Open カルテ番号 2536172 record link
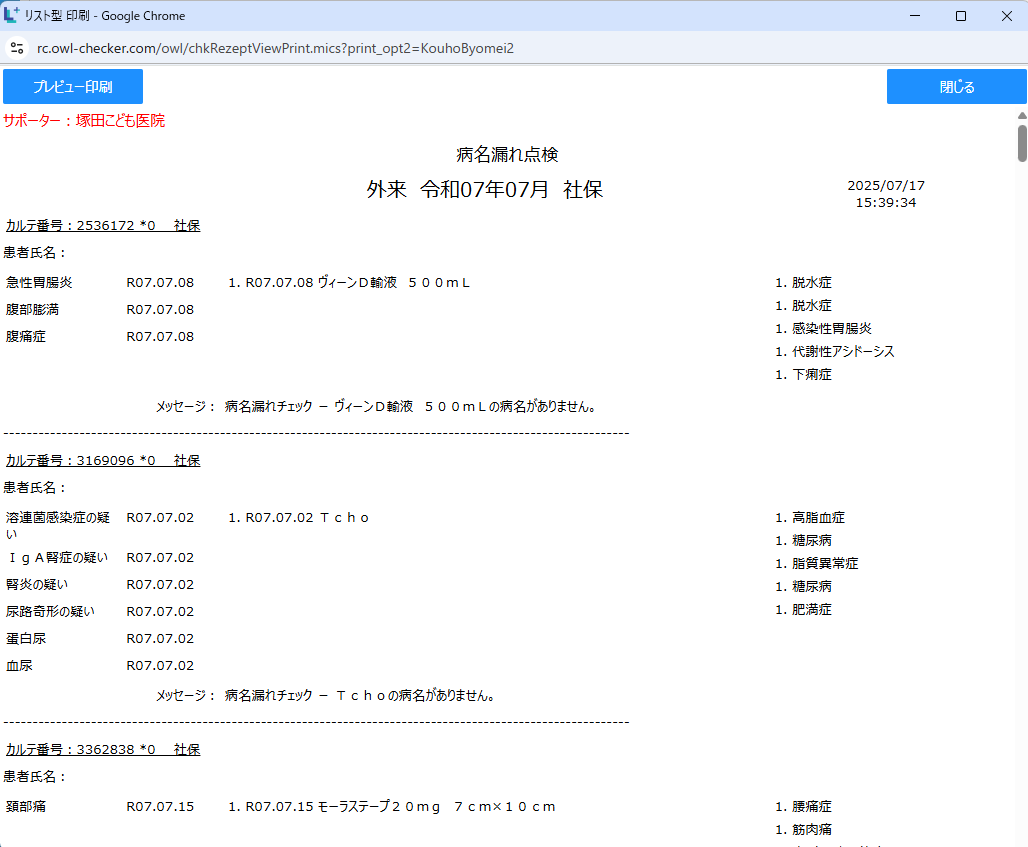The width and height of the screenshot is (1028, 847). (103, 226)
